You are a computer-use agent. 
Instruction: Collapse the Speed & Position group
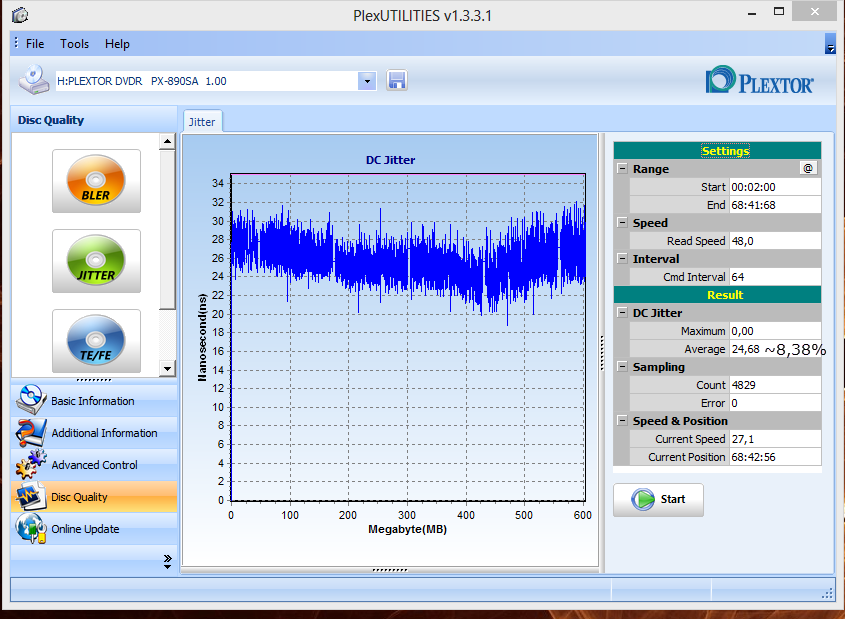click(622, 420)
